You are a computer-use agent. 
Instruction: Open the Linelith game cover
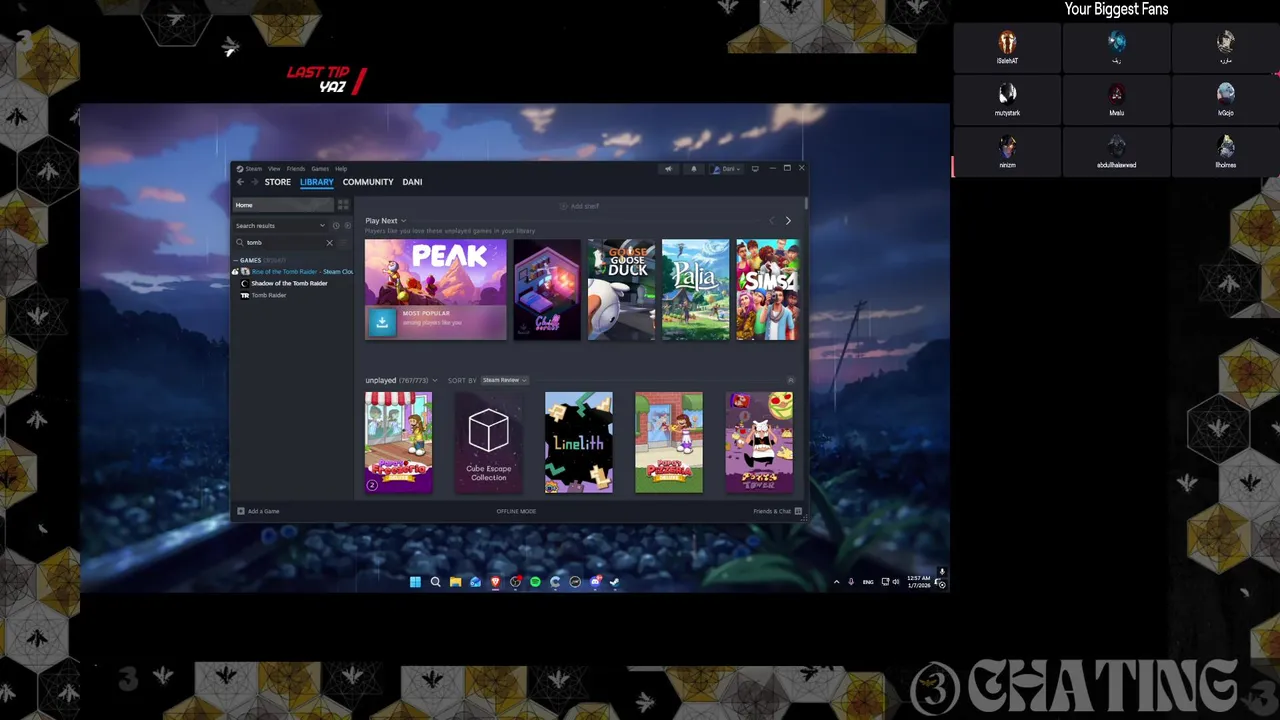coord(579,442)
